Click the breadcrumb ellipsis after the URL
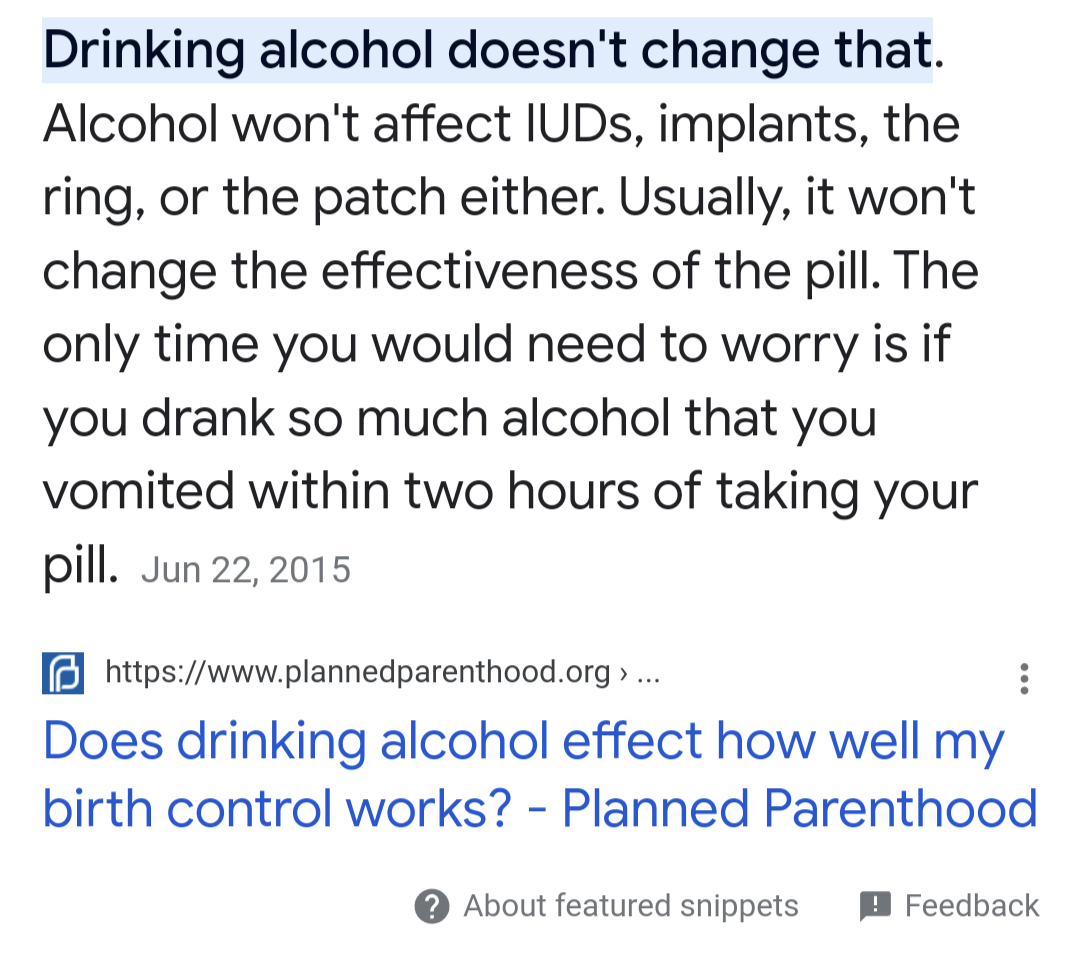The image size is (1080, 960). pyautogui.click(x=648, y=674)
